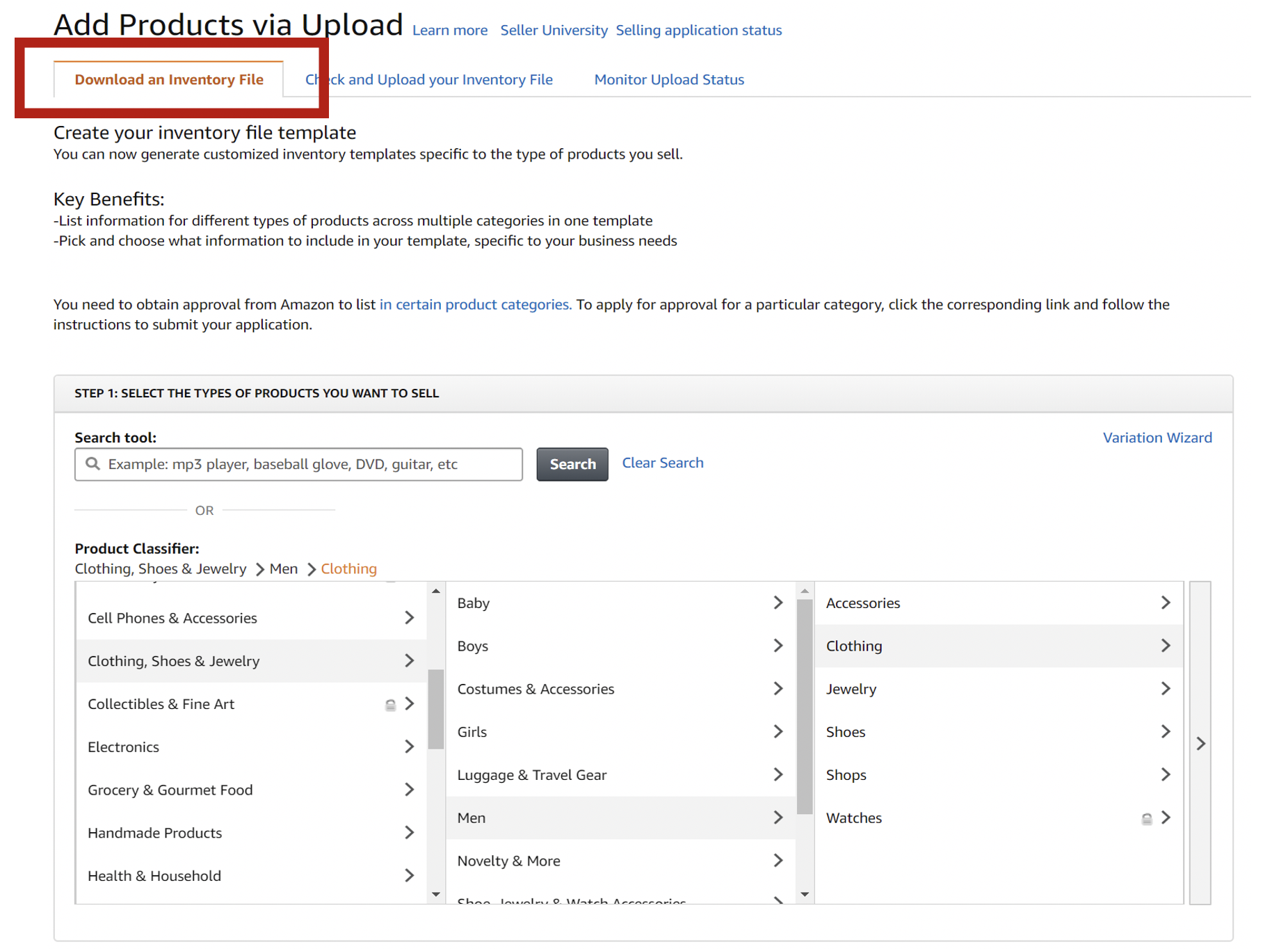Click first column scrollbar thumb
Image resolution: width=1288 pixels, height=949 pixels.
click(x=436, y=710)
